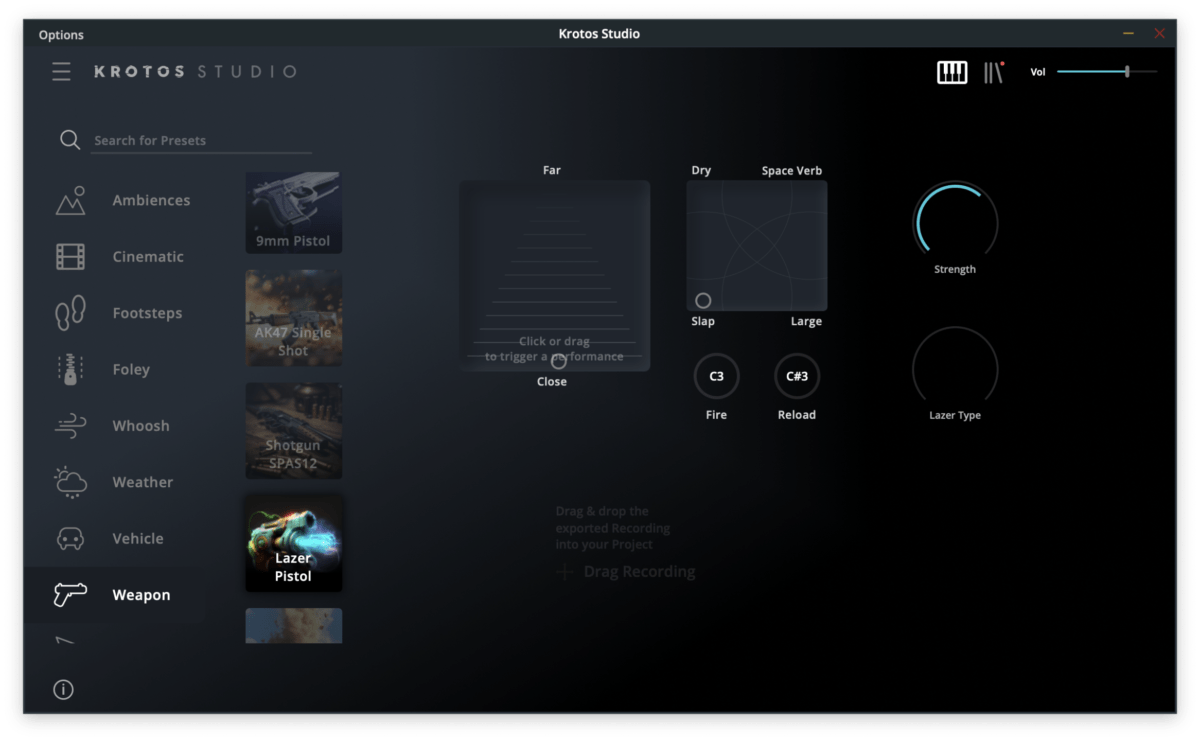Open the Cinematic category icon
The width and height of the screenshot is (1200, 741).
coord(69,256)
